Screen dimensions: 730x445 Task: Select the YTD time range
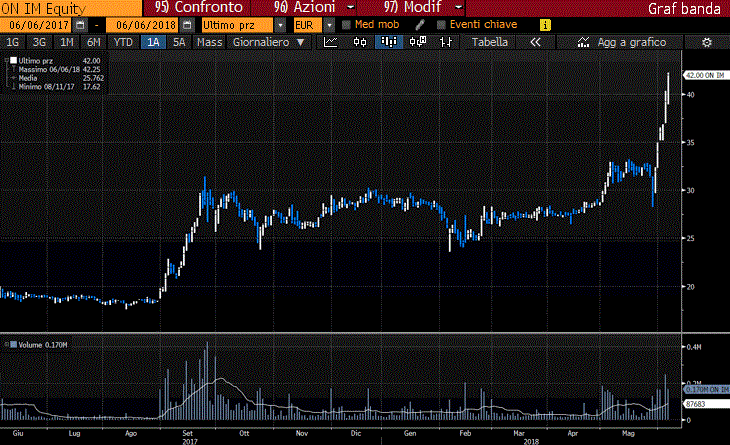[x=123, y=43]
